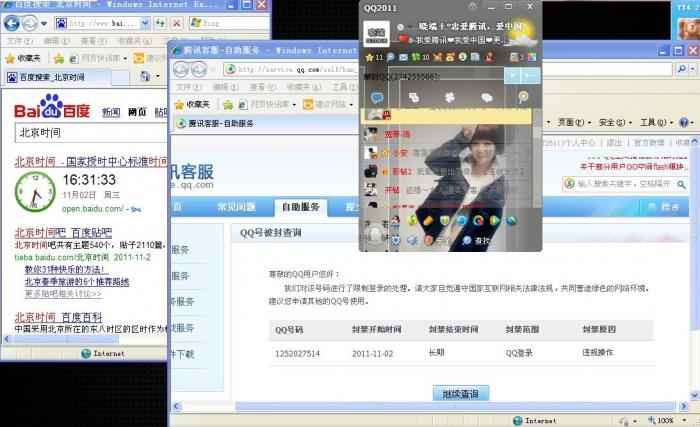Select 常见问题 tab on Tencent service page

237,207
